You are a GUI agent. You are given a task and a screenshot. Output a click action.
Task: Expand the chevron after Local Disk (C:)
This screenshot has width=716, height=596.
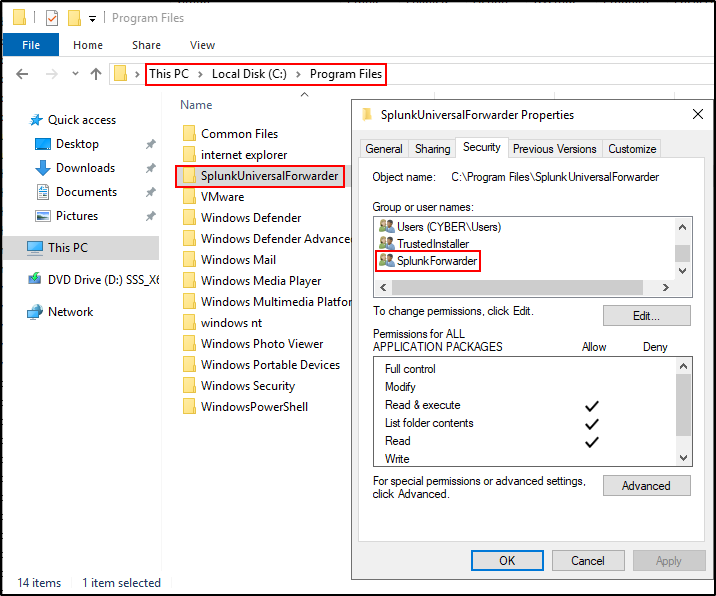[x=298, y=74]
